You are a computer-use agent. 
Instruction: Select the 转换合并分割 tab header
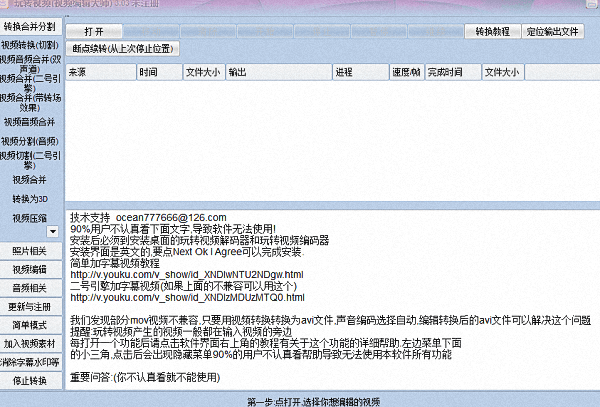point(29,25)
